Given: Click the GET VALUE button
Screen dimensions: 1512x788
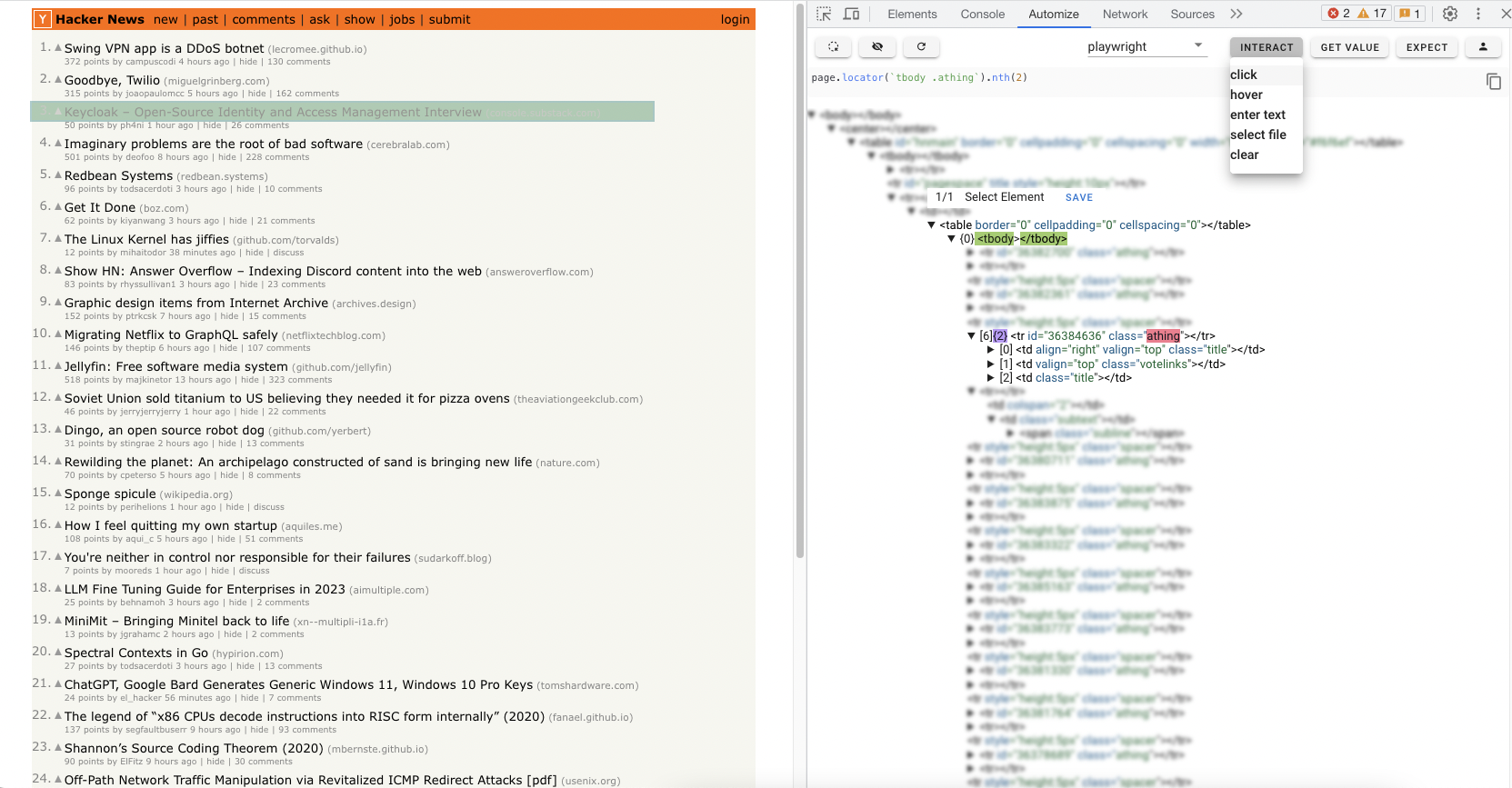Looking at the screenshot, I should [x=1349, y=47].
